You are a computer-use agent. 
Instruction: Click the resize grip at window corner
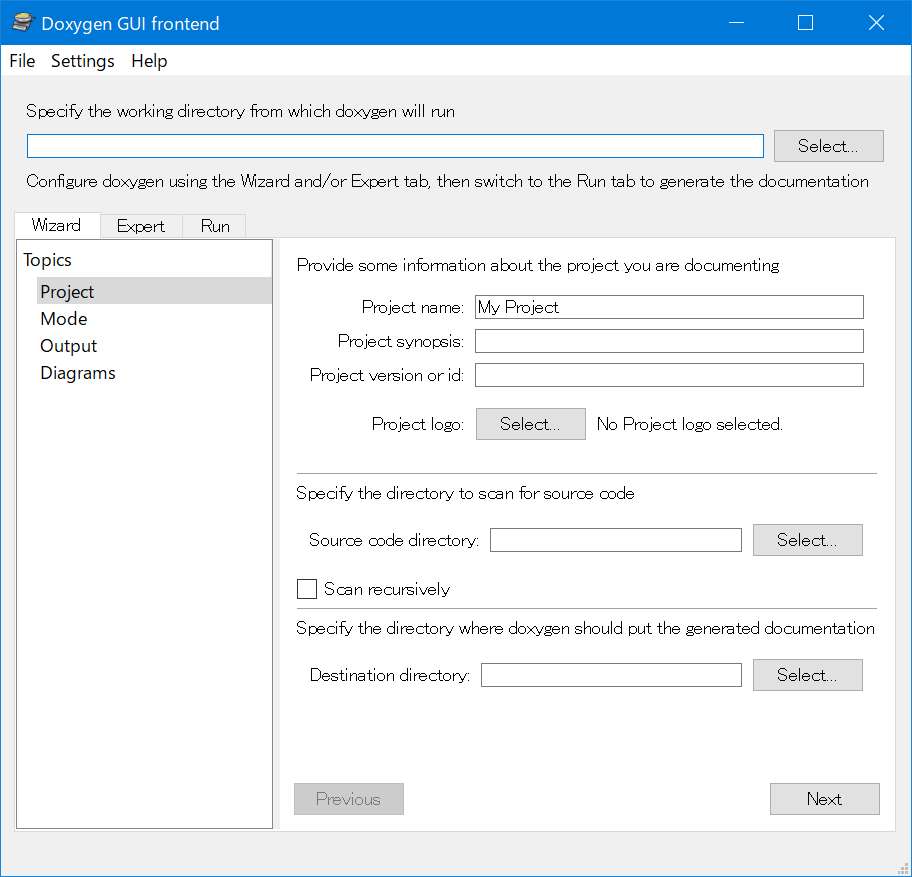[903, 868]
